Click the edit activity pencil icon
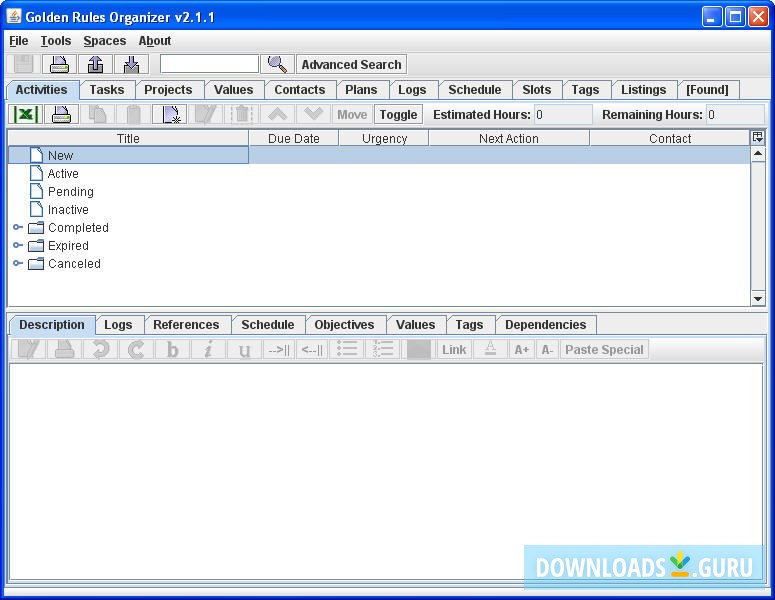Image resolution: width=775 pixels, height=600 pixels. click(206, 115)
